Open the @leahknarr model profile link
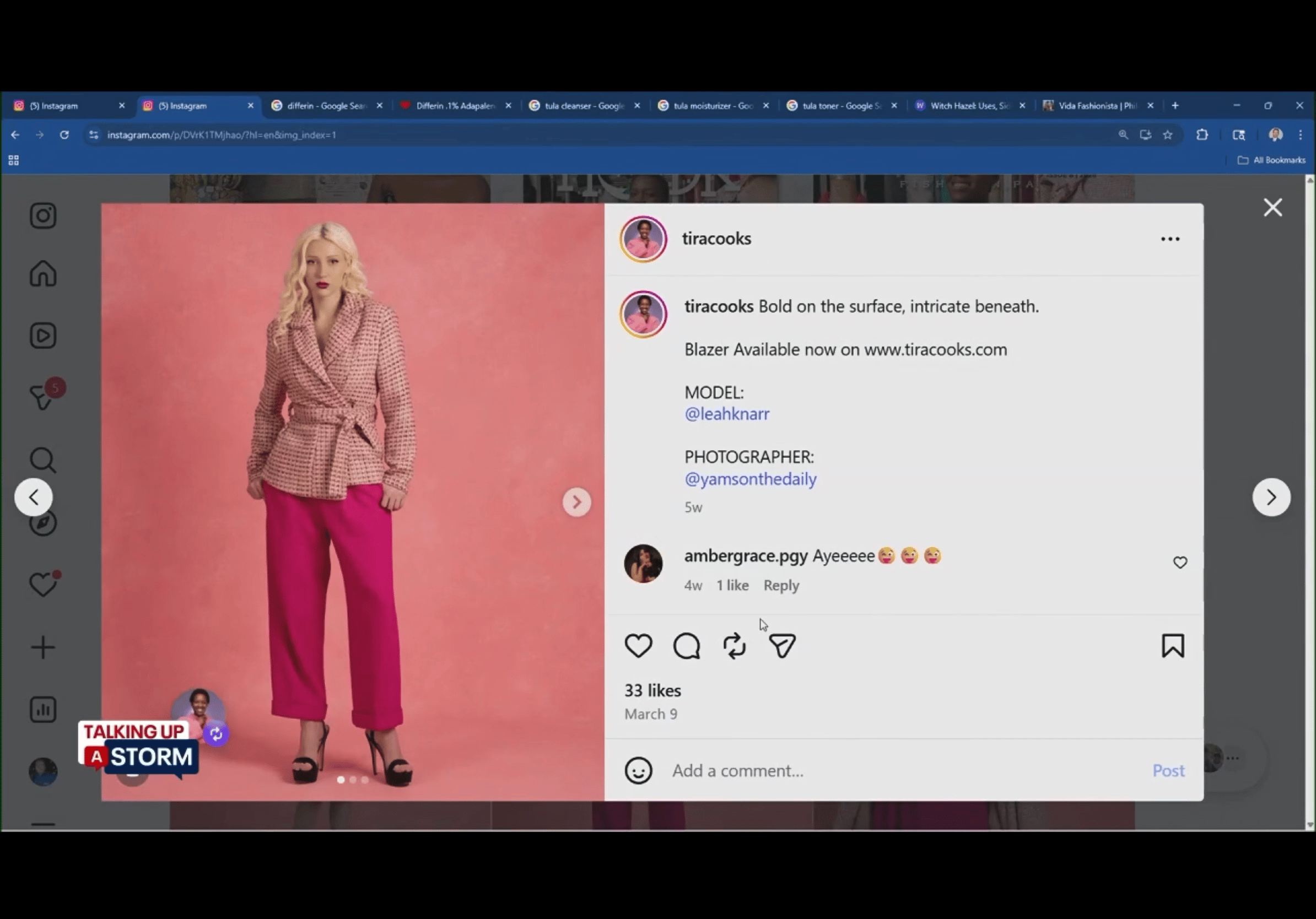The image size is (1316, 919). point(727,414)
